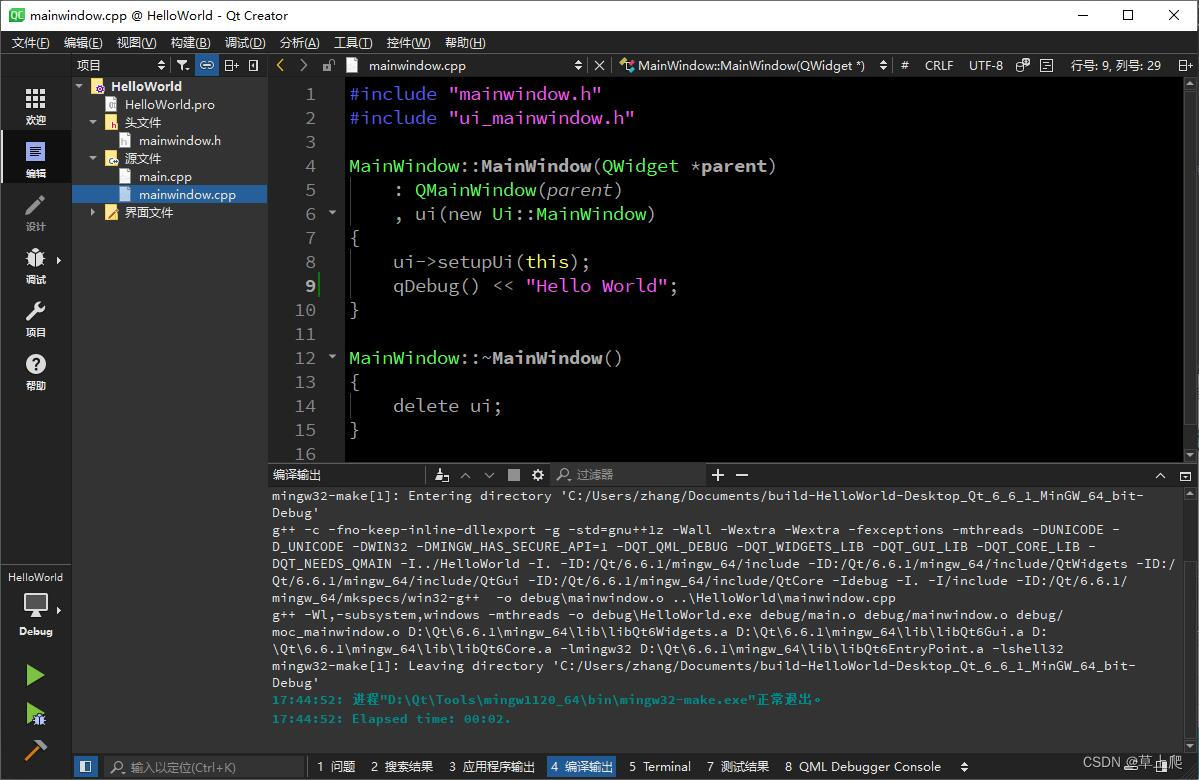Open the 调试(D) menu

tap(245, 43)
